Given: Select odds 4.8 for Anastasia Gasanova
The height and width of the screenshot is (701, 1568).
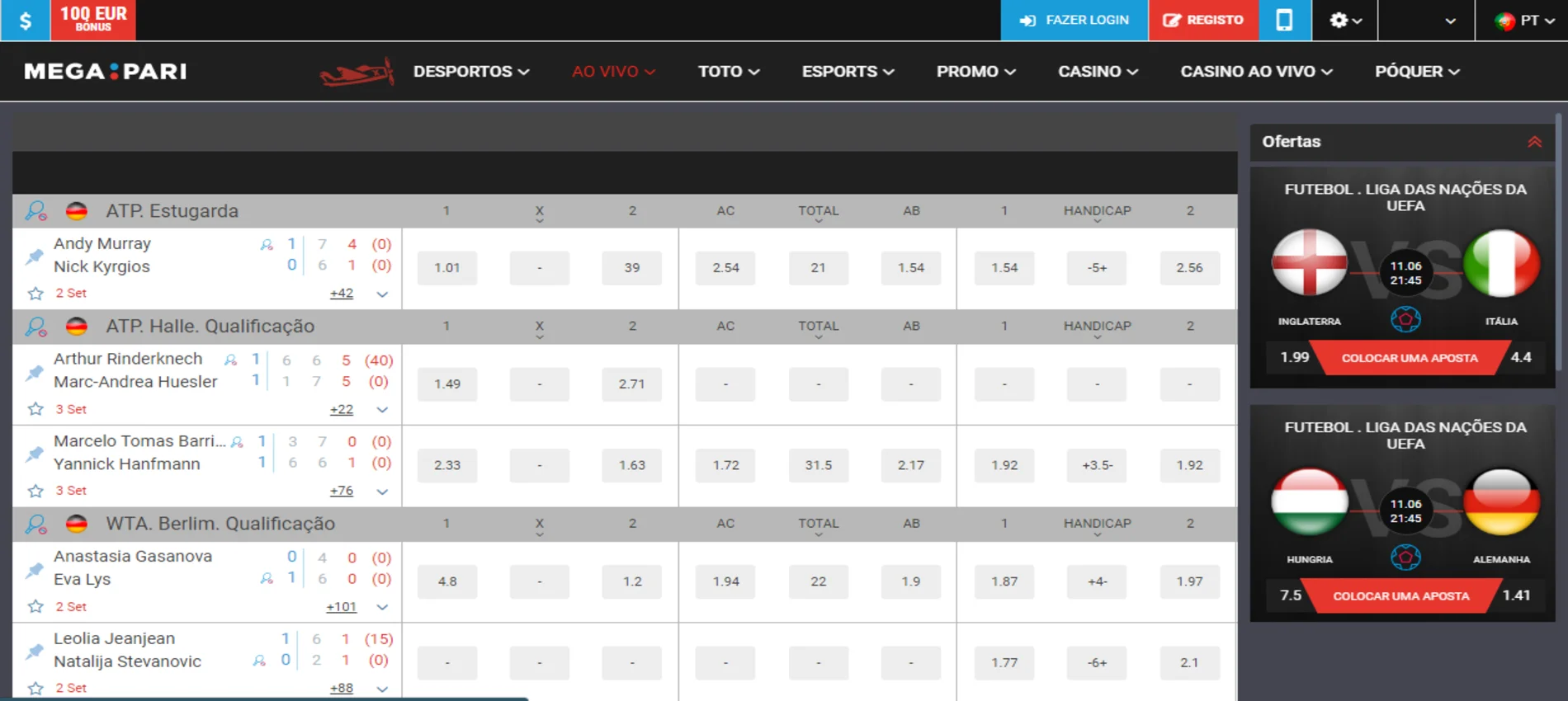Looking at the screenshot, I should tap(447, 581).
